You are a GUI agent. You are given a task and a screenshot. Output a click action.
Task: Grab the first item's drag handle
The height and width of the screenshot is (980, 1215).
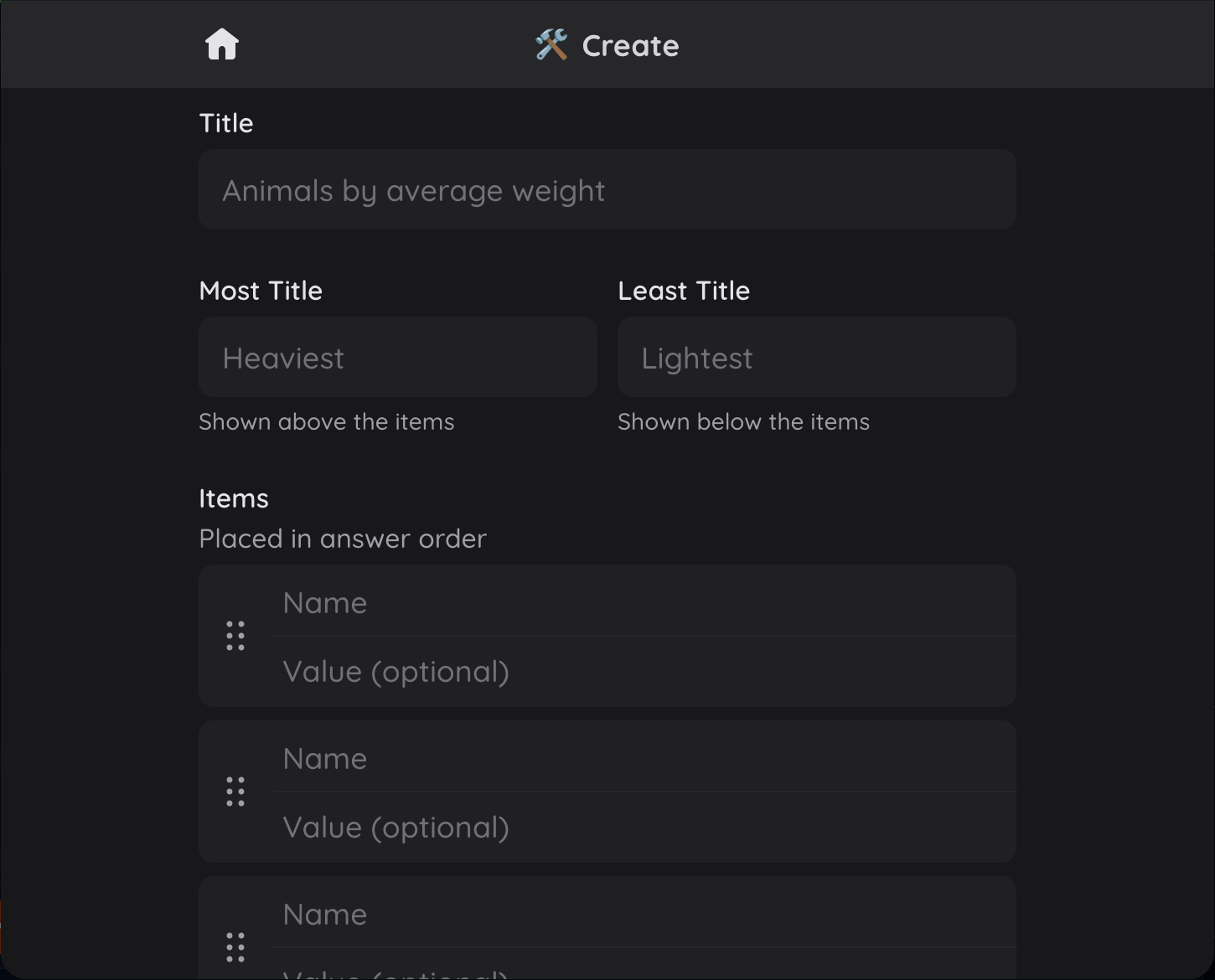[x=235, y=636]
